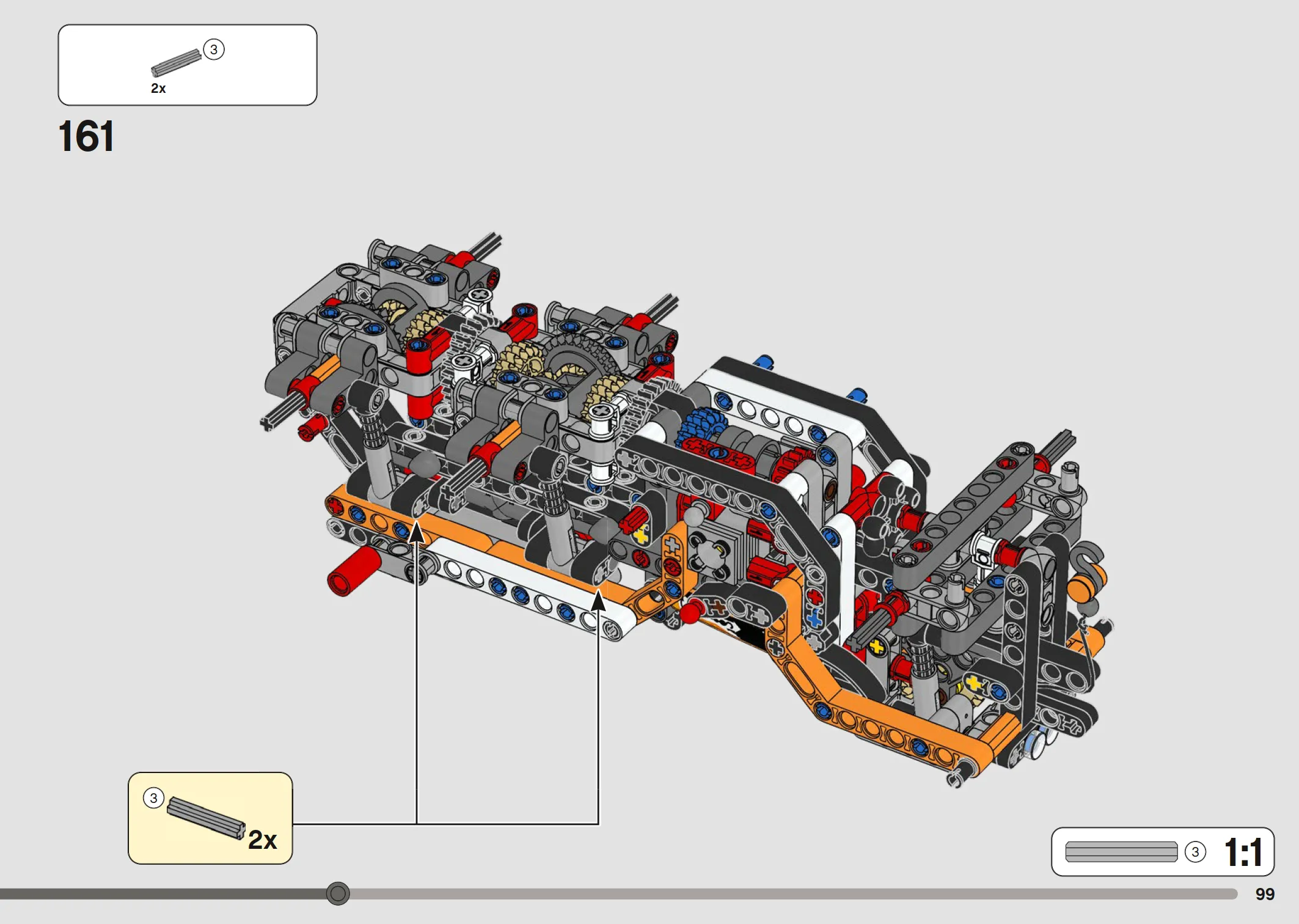1299x924 pixels.
Task: Click the 1:1 scale axle reference image
Action: (x=1121, y=852)
